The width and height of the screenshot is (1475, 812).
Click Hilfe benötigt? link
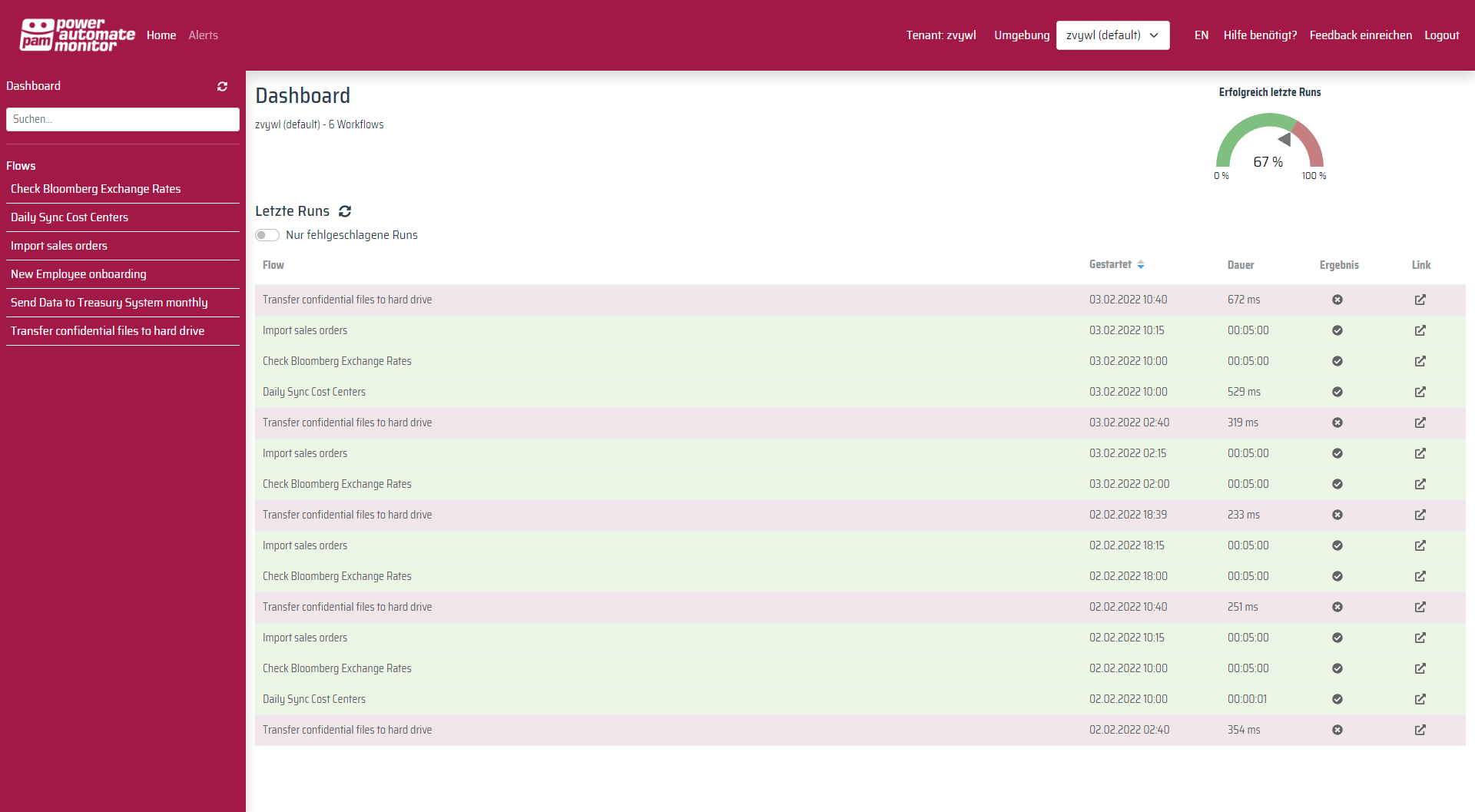(x=1260, y=35)
